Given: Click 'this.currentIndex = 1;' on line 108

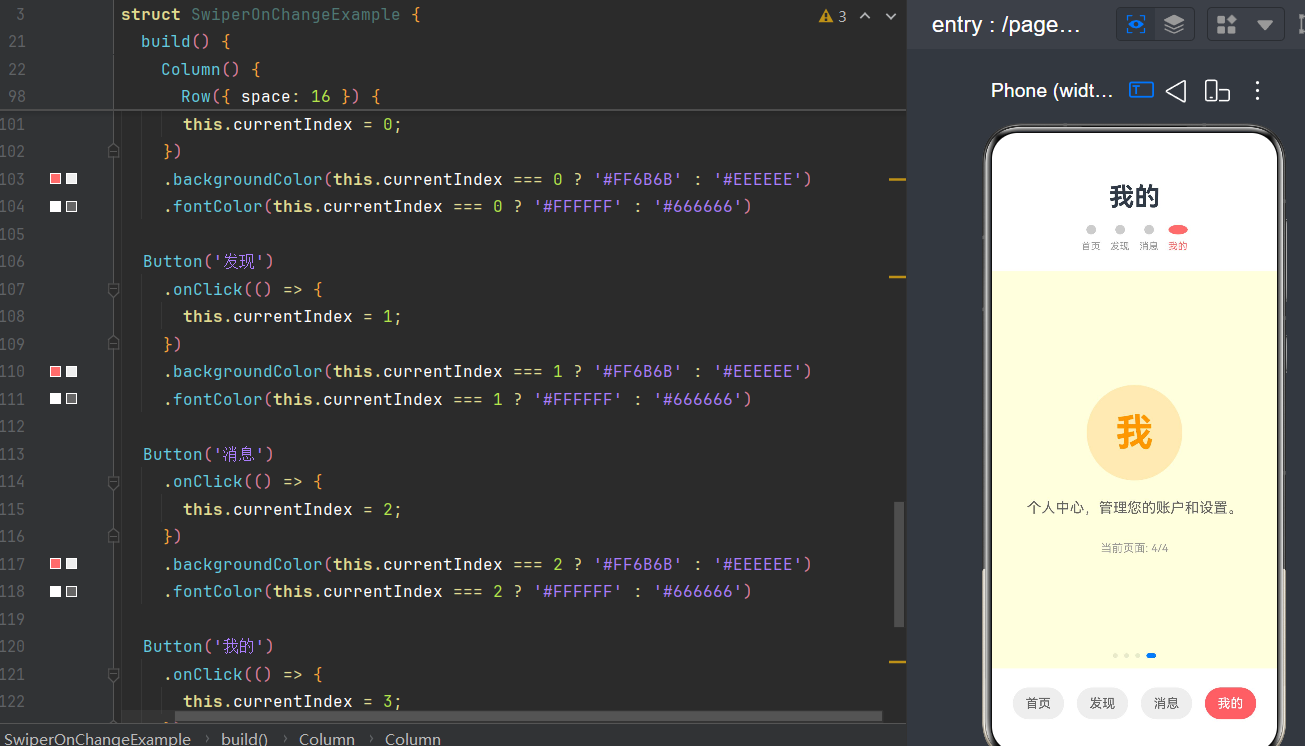Looking at the screenshot, I should (x=292, y=316).
